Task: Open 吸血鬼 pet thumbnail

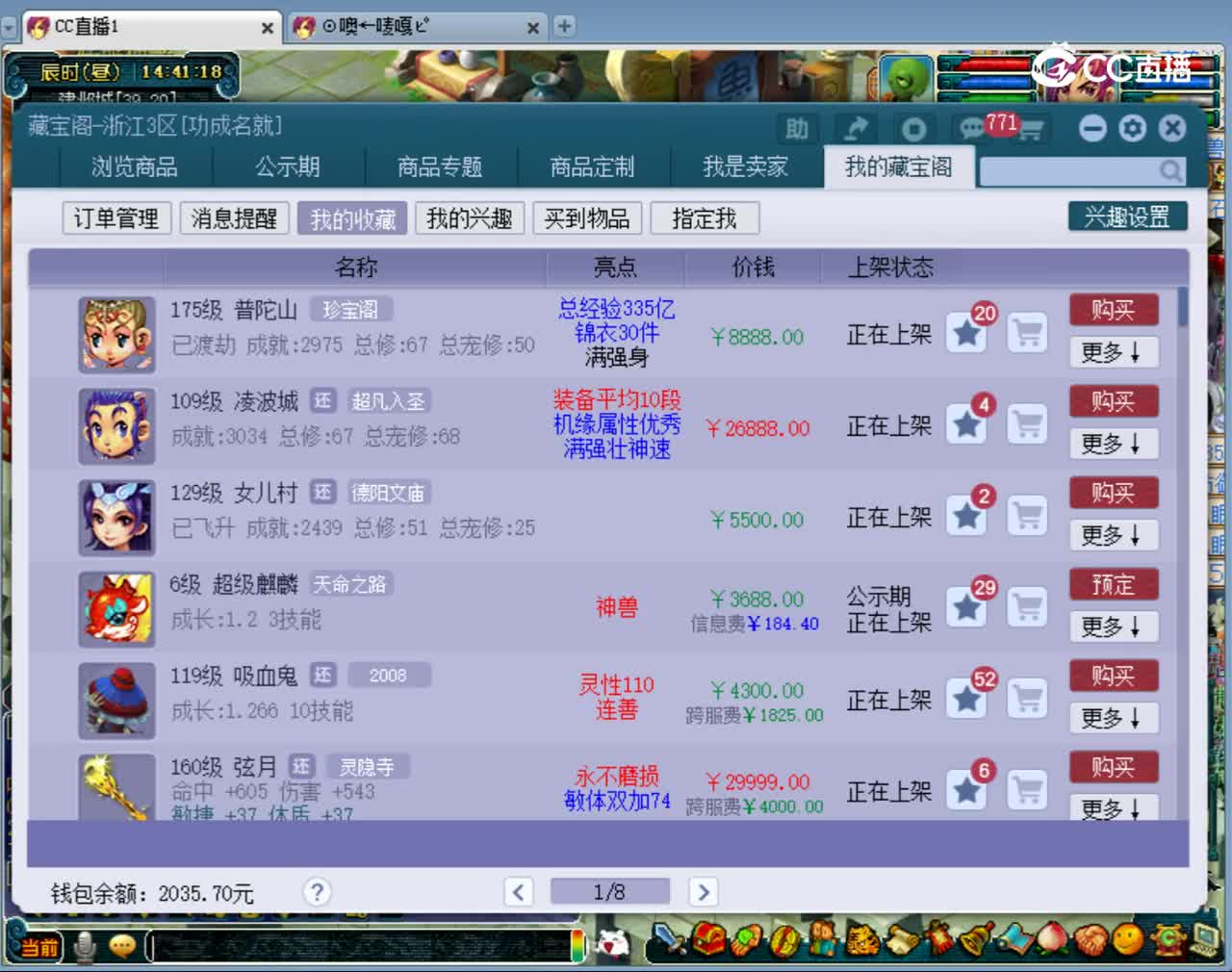Action: 116,702
